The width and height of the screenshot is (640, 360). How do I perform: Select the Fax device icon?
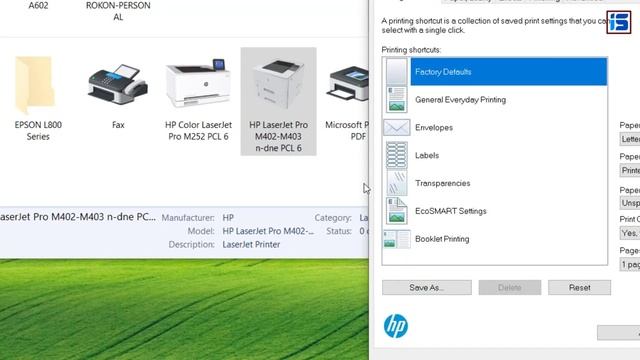click(118, 84)
